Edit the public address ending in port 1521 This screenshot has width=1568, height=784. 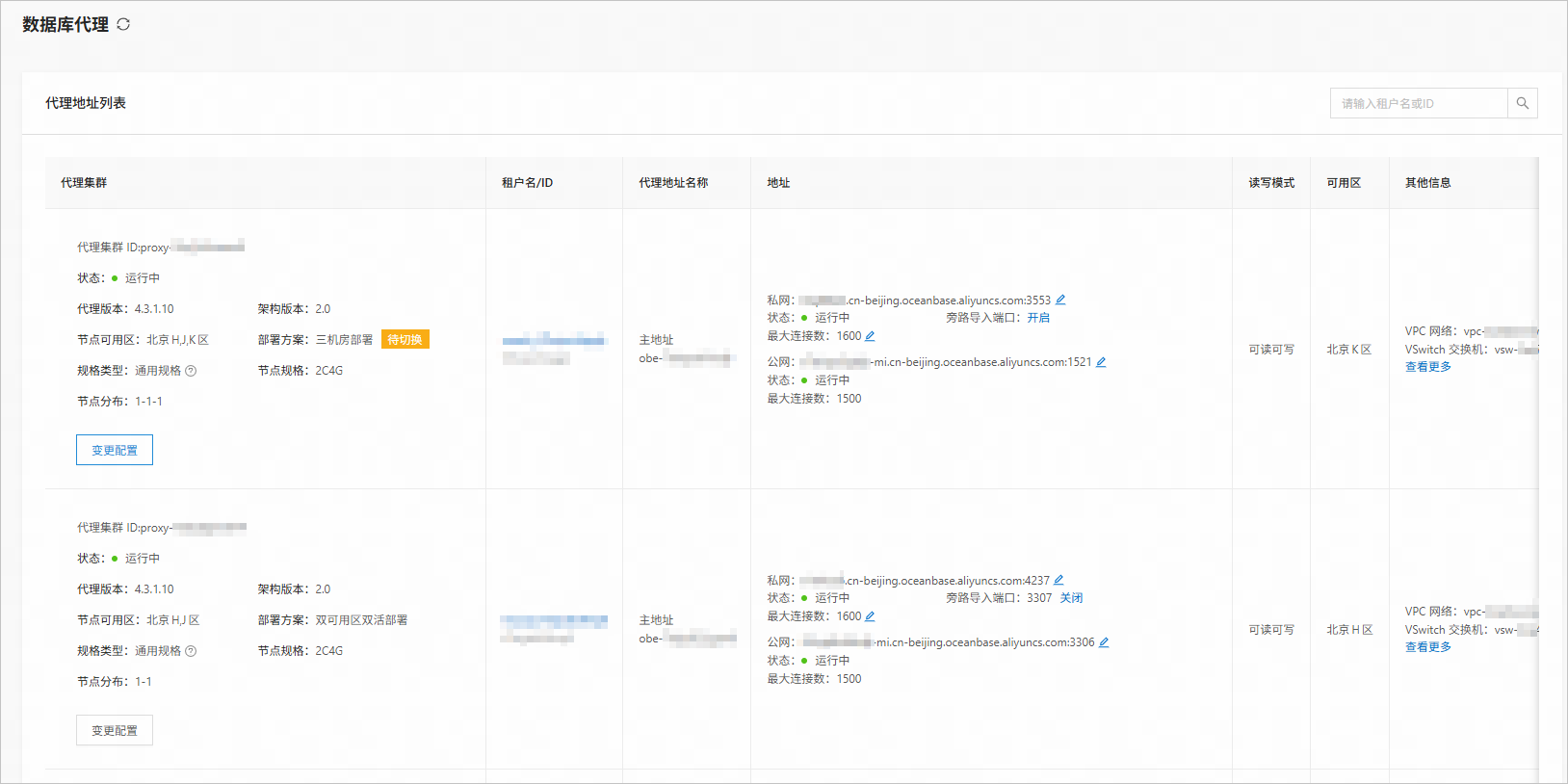pos(1101,362)
